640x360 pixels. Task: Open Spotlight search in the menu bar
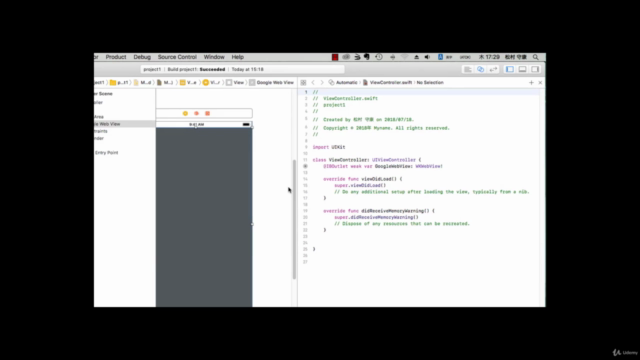point(536,57)
